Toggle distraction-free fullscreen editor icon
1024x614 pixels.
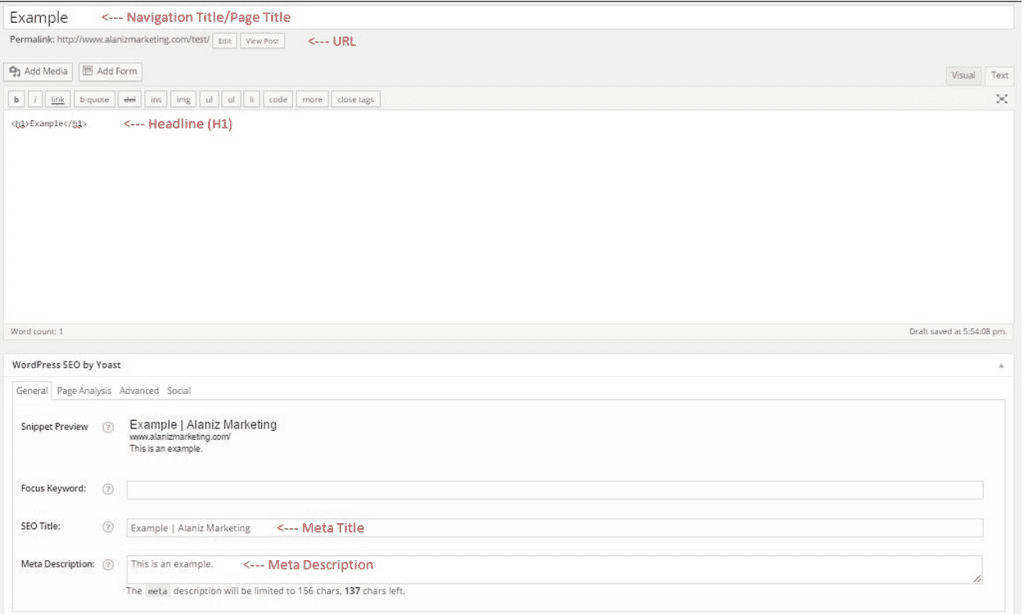pyautogui.click(x=1002, y=99)
